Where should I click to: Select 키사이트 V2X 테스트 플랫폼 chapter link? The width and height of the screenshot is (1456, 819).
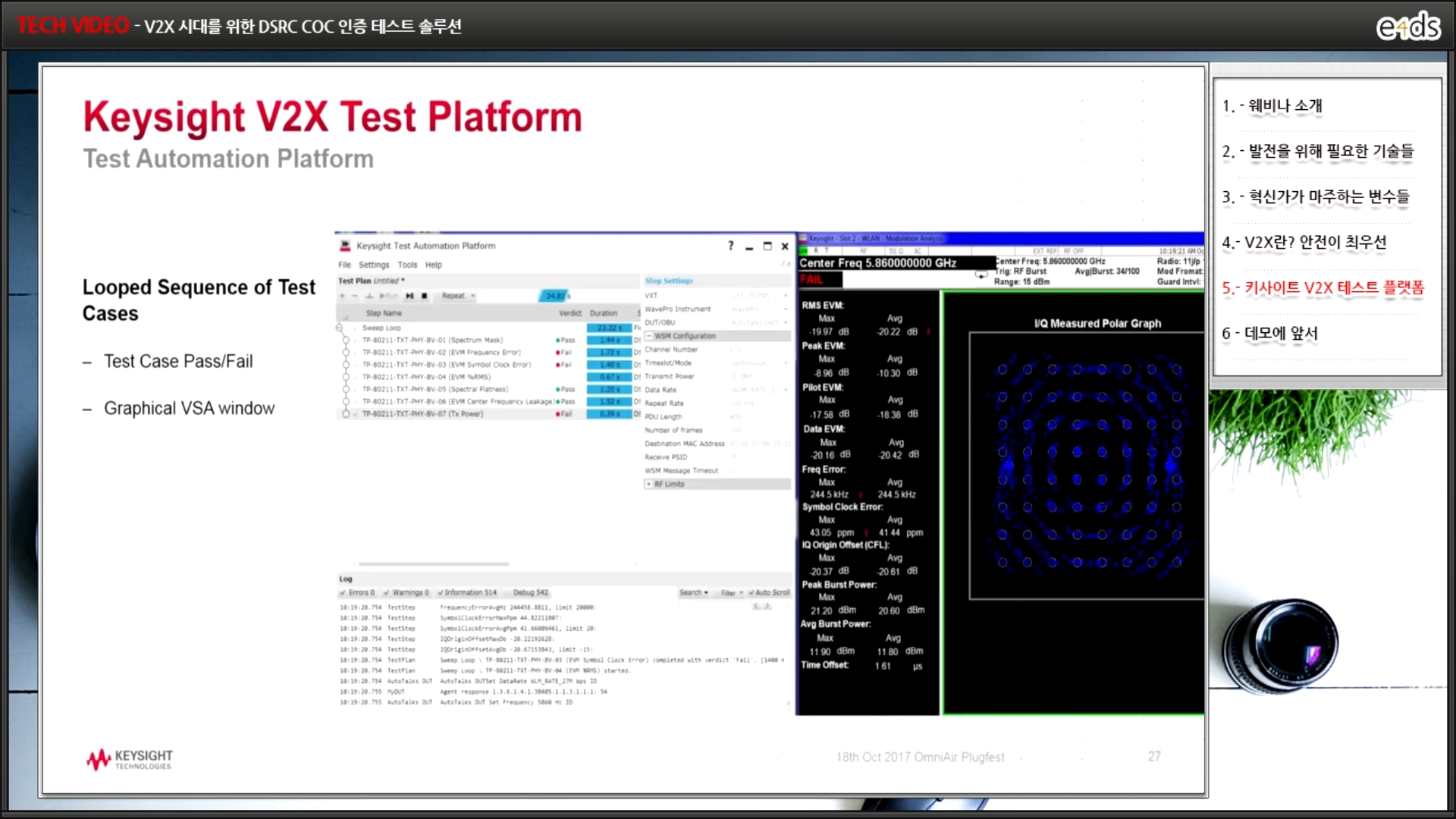coord(1323,287)
